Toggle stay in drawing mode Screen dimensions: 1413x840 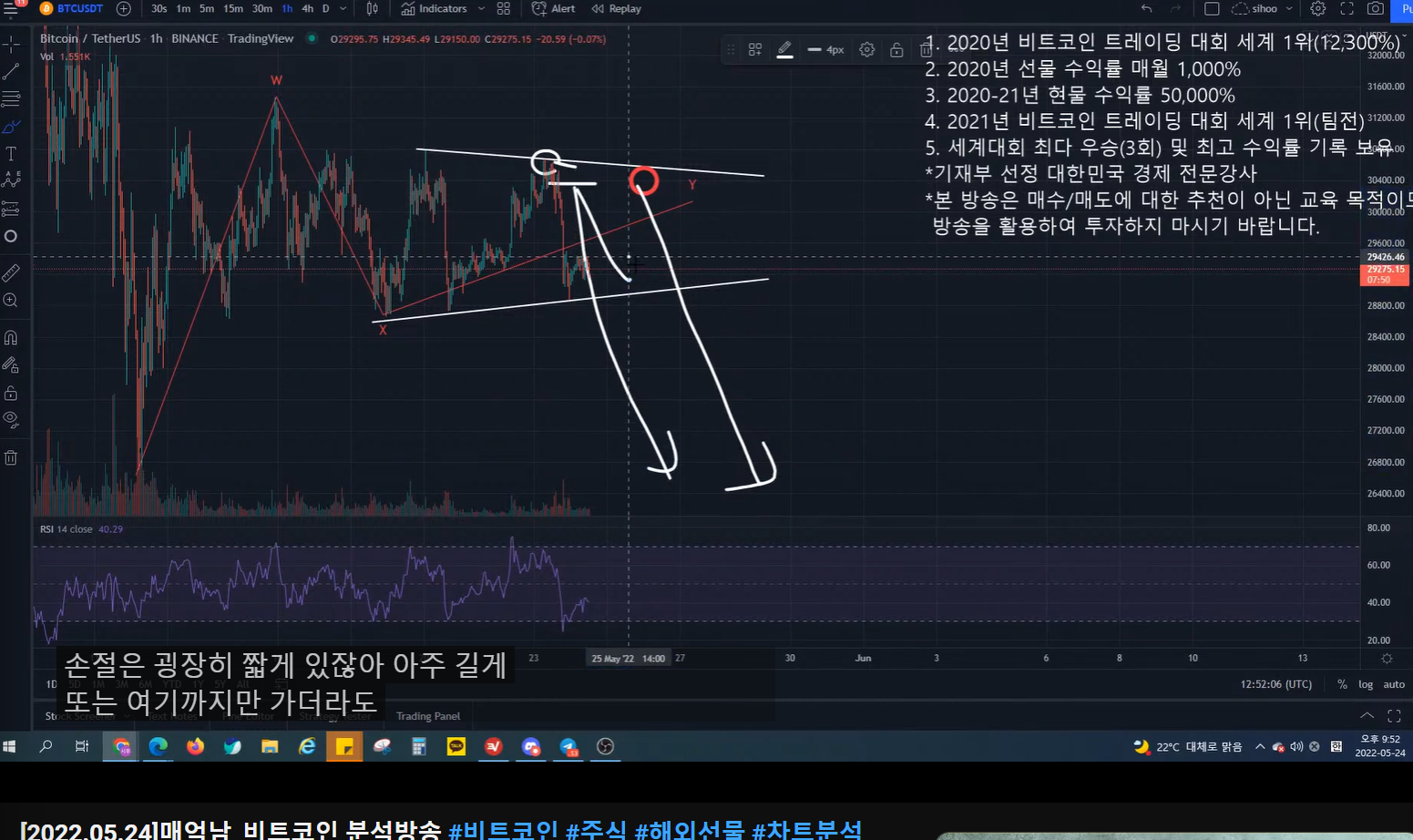[x=11, y=365]
